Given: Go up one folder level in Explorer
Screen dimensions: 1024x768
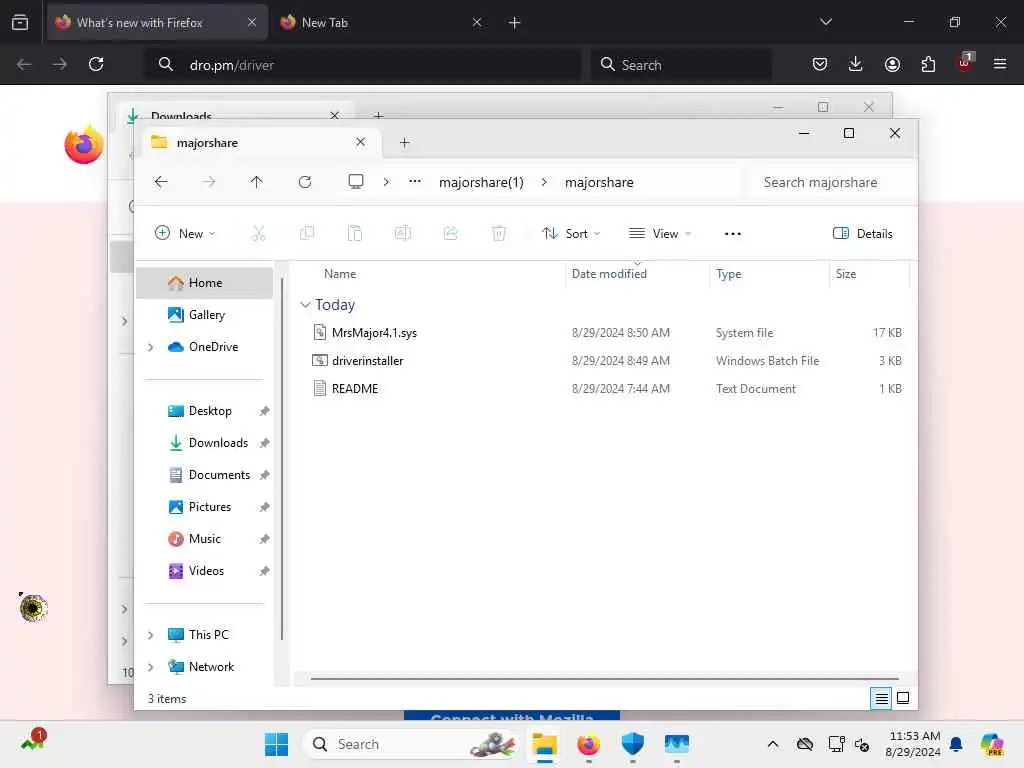Looking at the screenshot, I should [257, 182].
